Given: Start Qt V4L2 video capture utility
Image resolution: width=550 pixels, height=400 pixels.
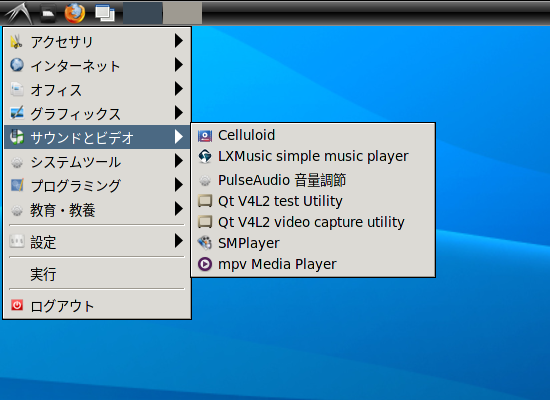Looking at the screenshot, I should click(x=313, y=222).
